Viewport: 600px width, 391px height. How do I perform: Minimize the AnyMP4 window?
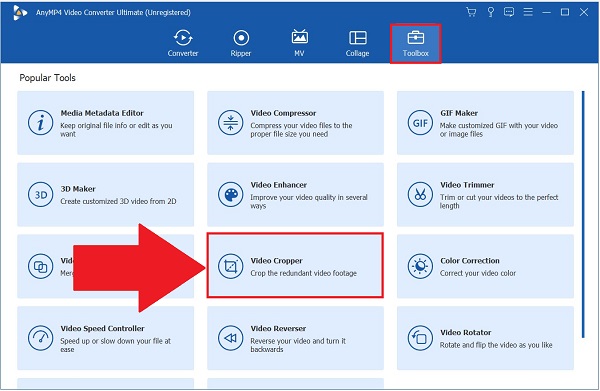pos(546,12)
